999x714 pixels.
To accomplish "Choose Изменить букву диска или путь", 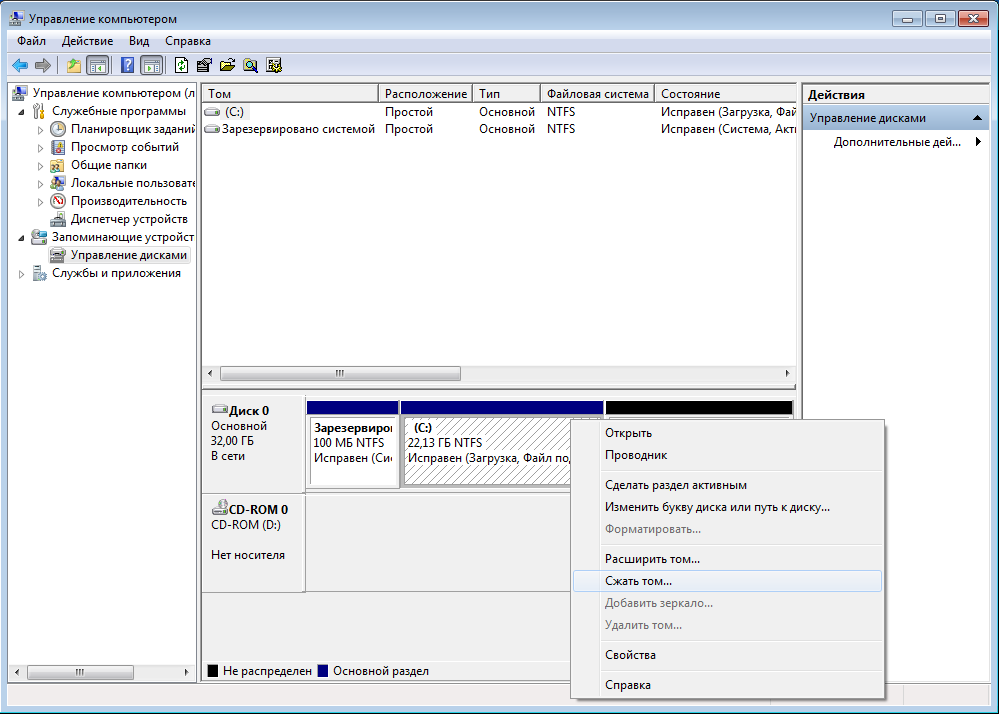I will click(x=727, y=508).
